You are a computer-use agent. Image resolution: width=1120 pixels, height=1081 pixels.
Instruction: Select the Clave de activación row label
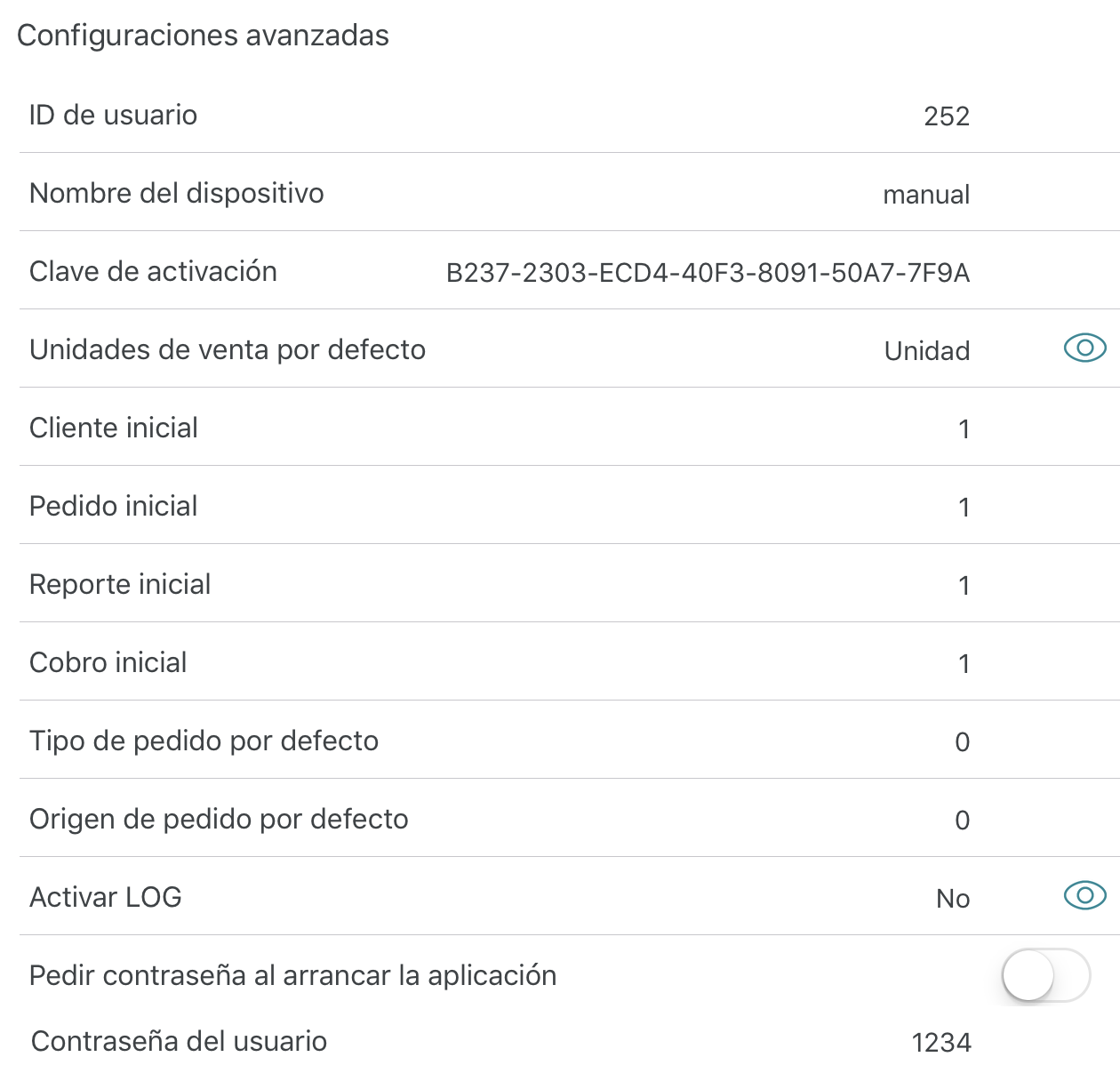153,271
